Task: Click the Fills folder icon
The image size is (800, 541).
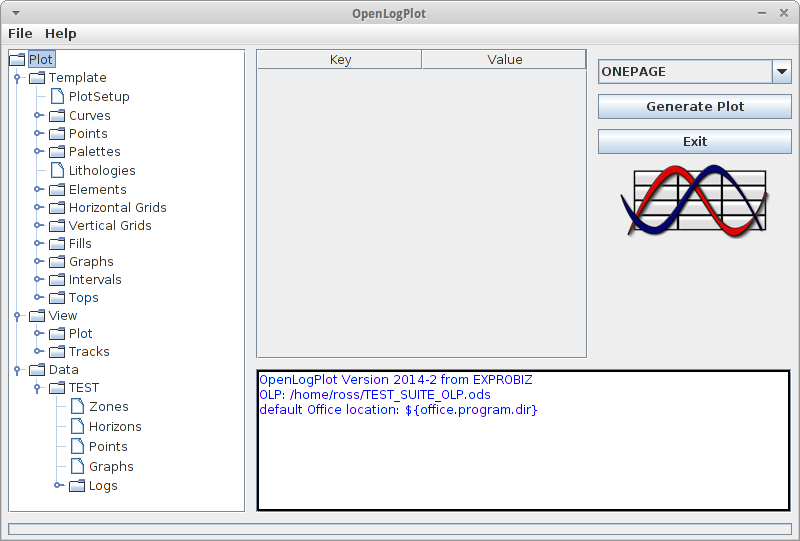Action: [57, 243]
